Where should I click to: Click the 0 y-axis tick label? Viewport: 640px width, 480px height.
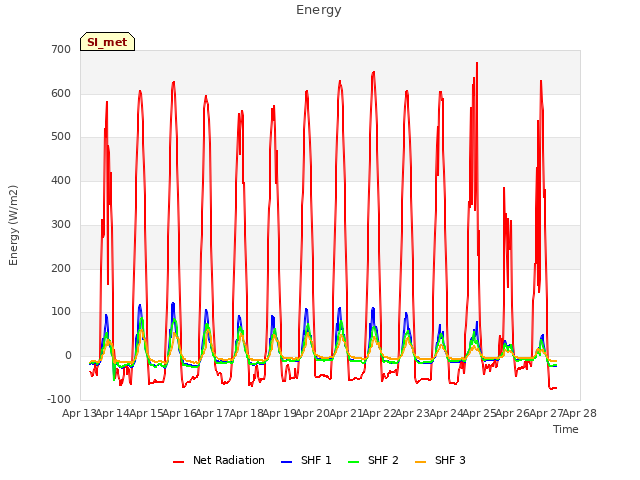pos(68,356)
